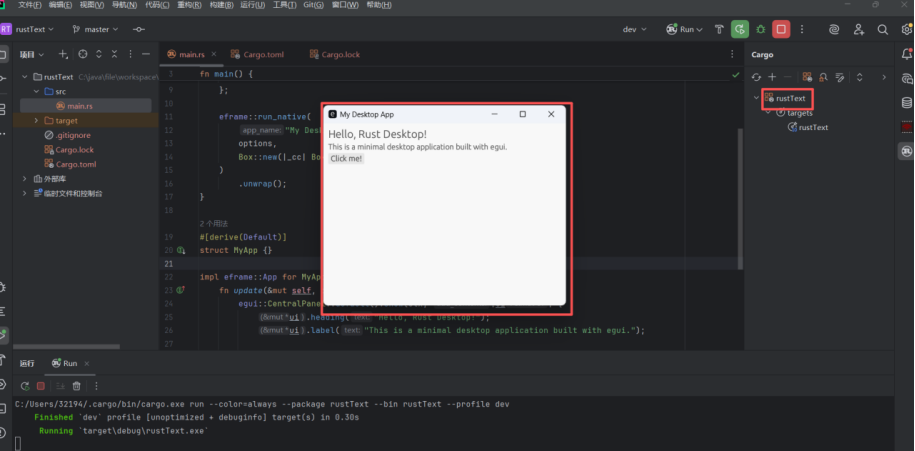
Task: Collapse the rustText node in the Cargo panel
Action: (x=756, y=98)
